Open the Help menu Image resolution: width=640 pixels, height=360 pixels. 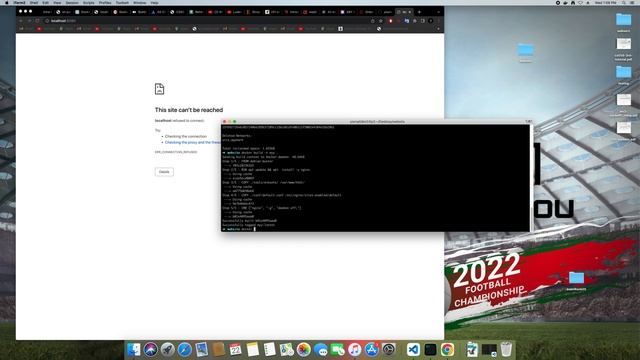[154, 2]
